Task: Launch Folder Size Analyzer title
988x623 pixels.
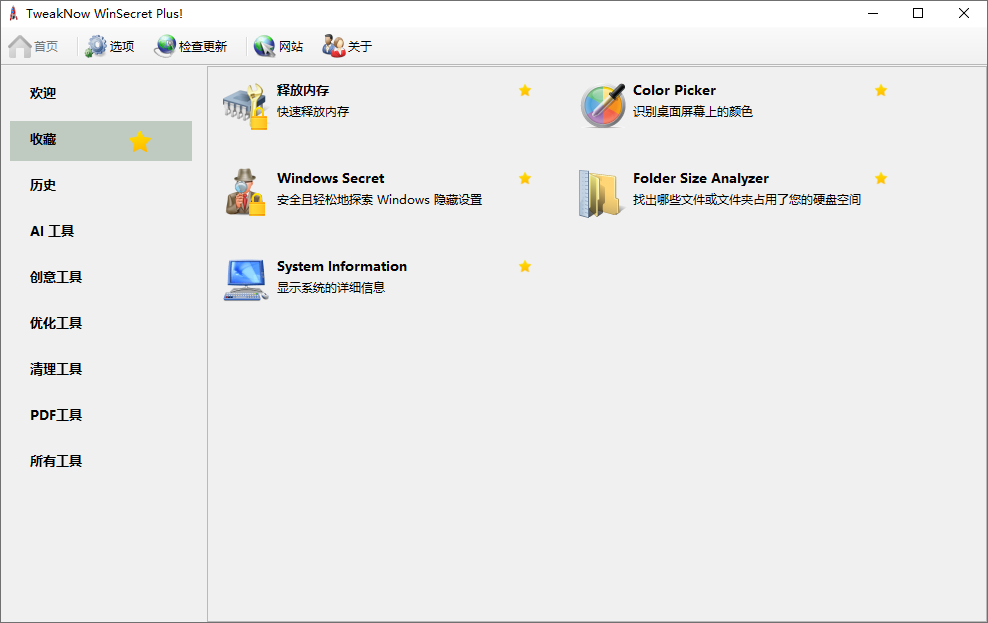Action: [x=701, y=178]
